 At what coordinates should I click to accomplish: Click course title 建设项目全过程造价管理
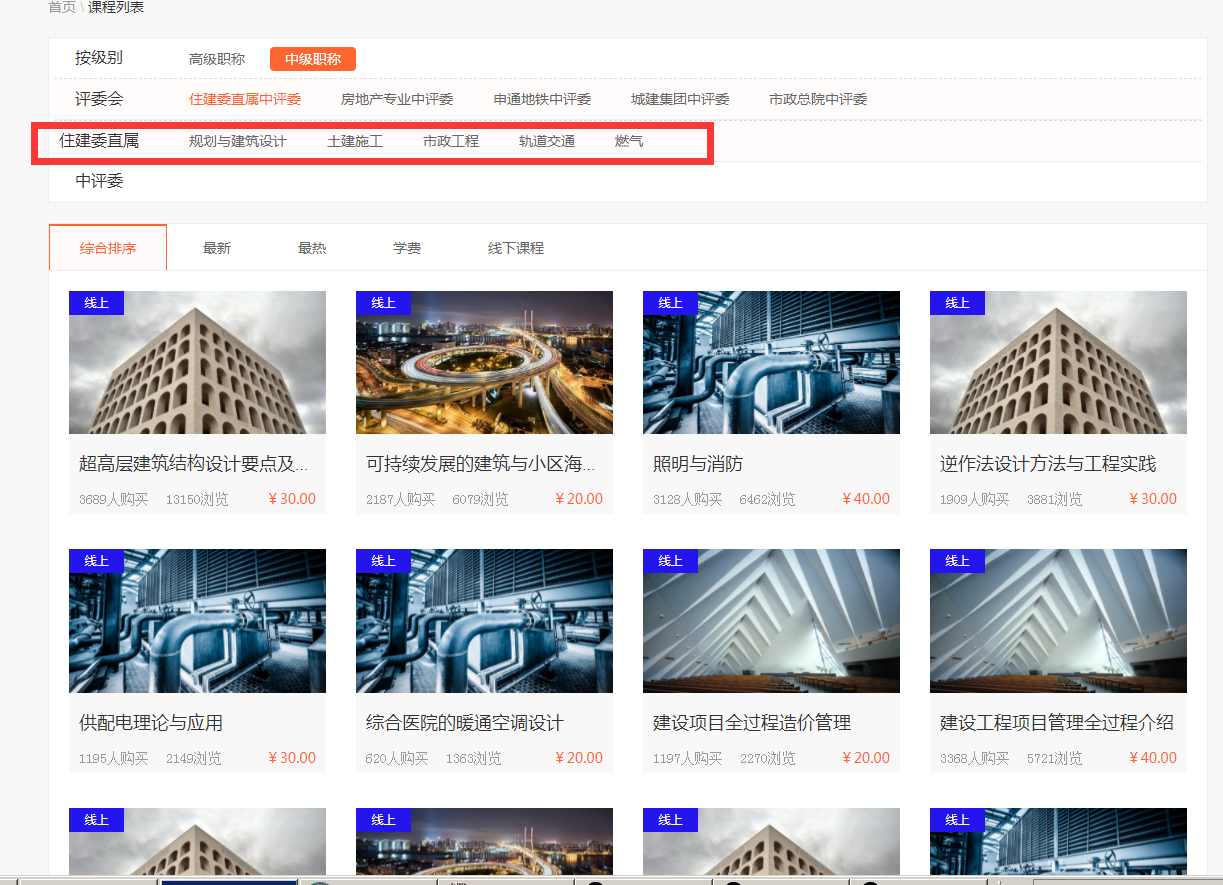[752, 723]
